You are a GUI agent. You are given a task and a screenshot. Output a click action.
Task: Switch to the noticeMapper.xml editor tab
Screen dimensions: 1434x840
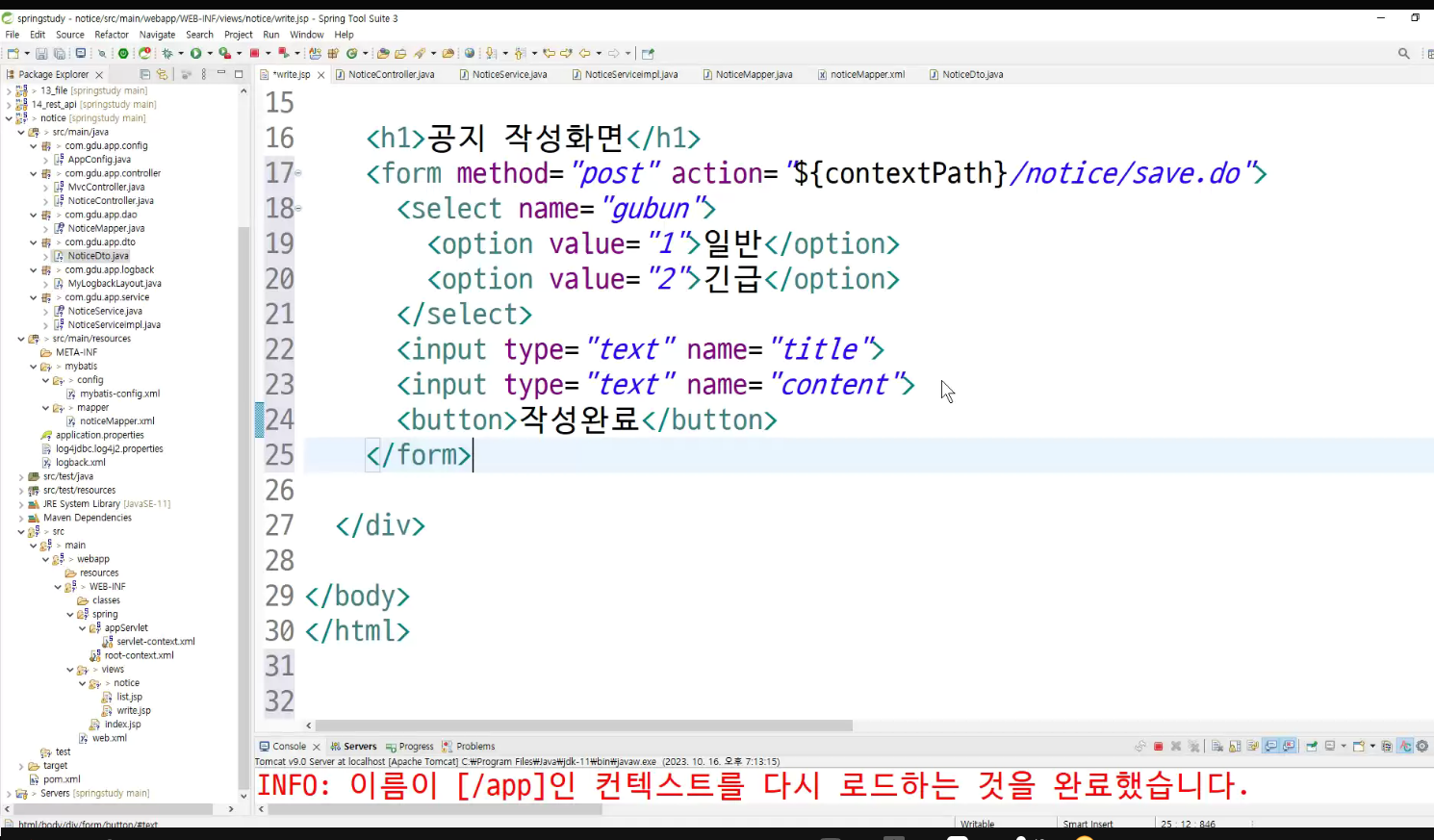tap(861, 74)
